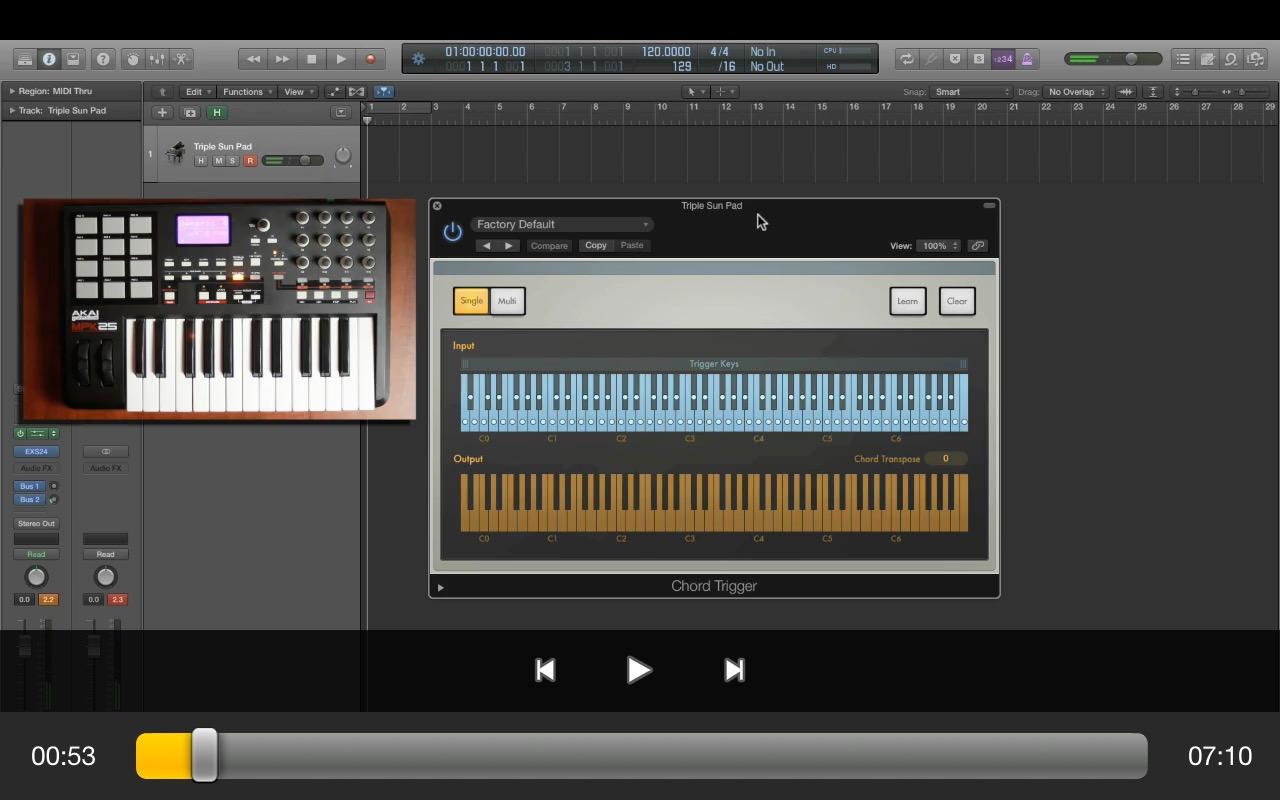Select Multi chord mode
Image resolution: width=1280 pixels, height=800 pixels.
tap(507, 301)
